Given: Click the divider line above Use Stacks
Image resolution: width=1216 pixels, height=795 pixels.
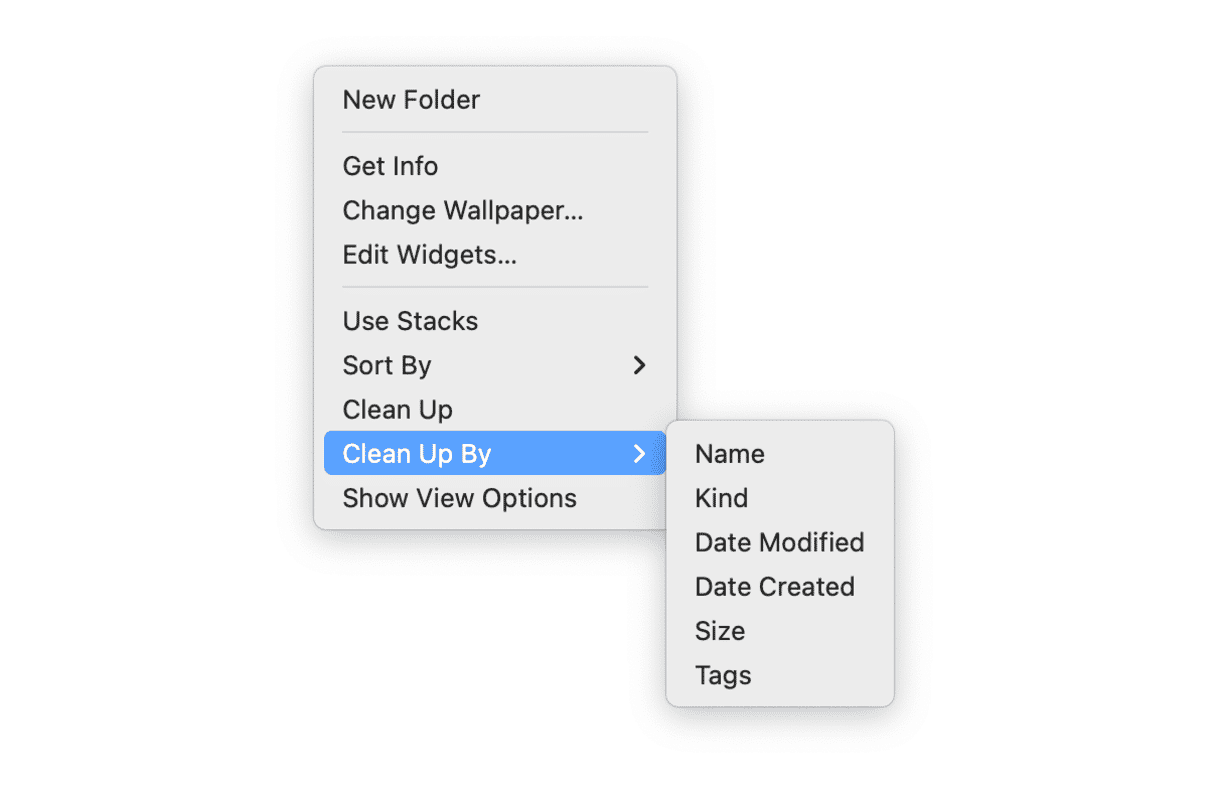Looking at the screenshot, I should 495,288.
